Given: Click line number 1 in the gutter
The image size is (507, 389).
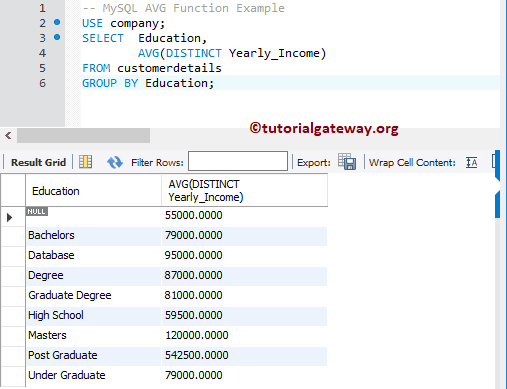Looking at the screenshot, I should tap(42, 8).
